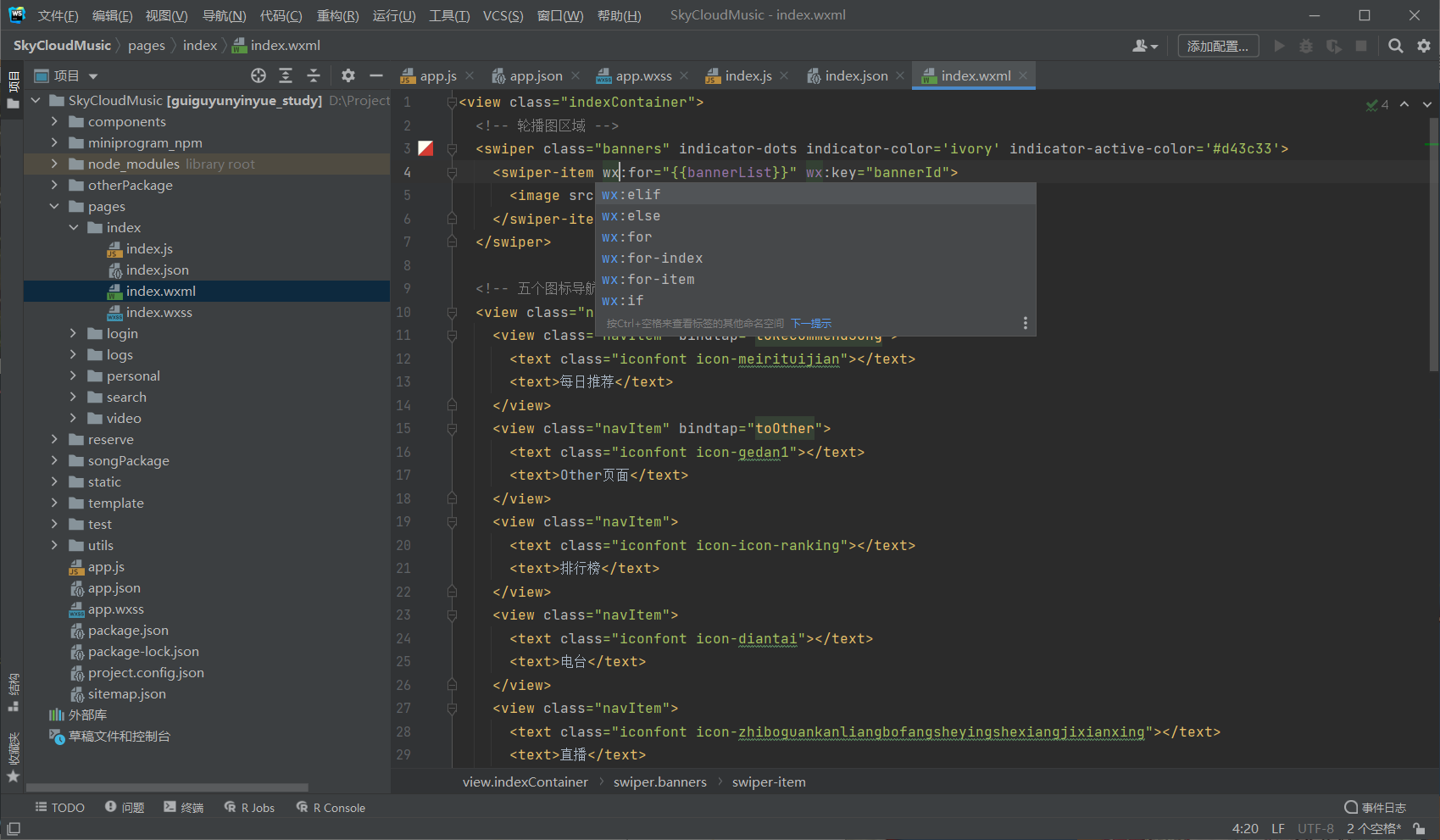The image size is (1440, 840).
Task: Click the color swatch gutter icon on line 3
Action: (x=426, y=148)
